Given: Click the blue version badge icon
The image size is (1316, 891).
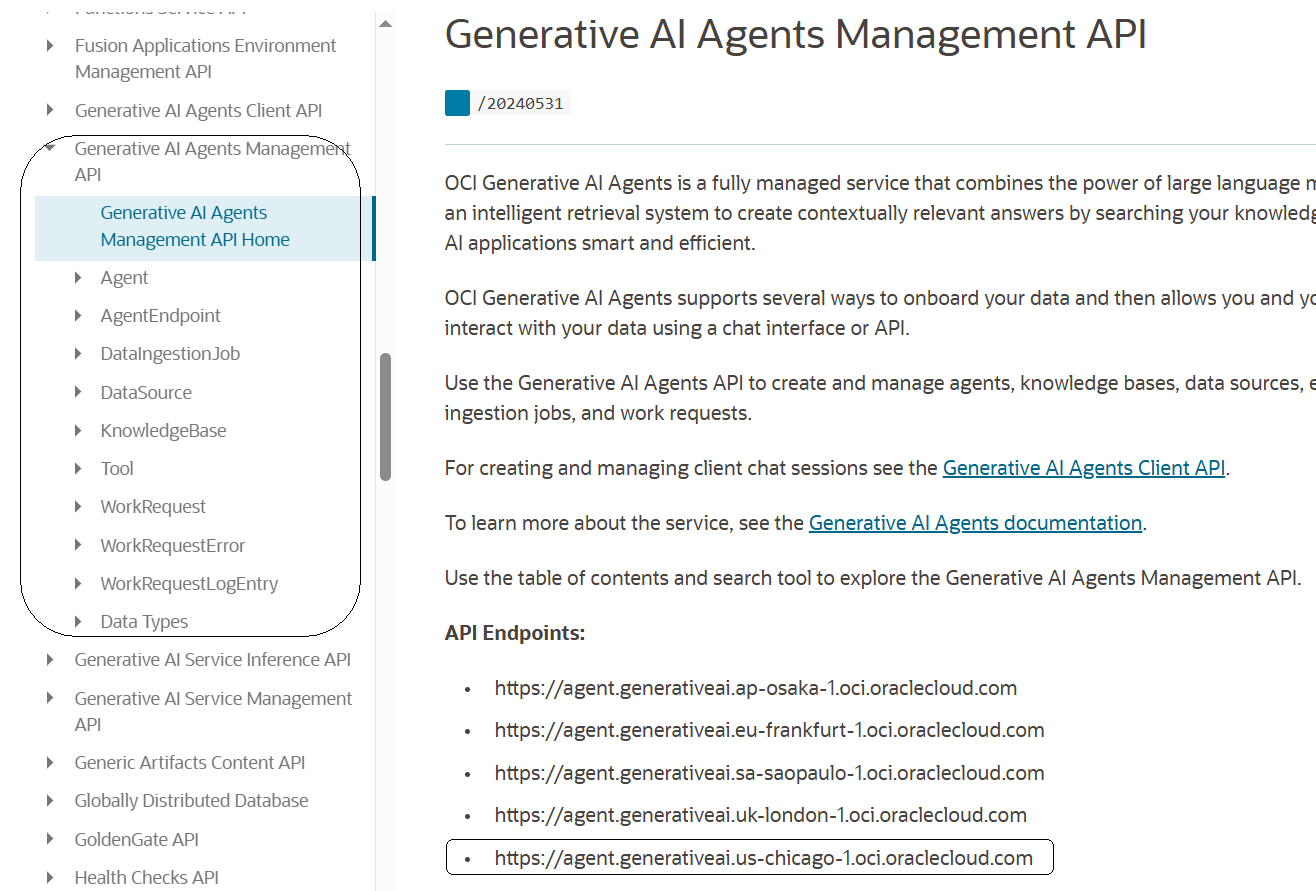Looking at the screenshot, I should (x=457, y=103).
